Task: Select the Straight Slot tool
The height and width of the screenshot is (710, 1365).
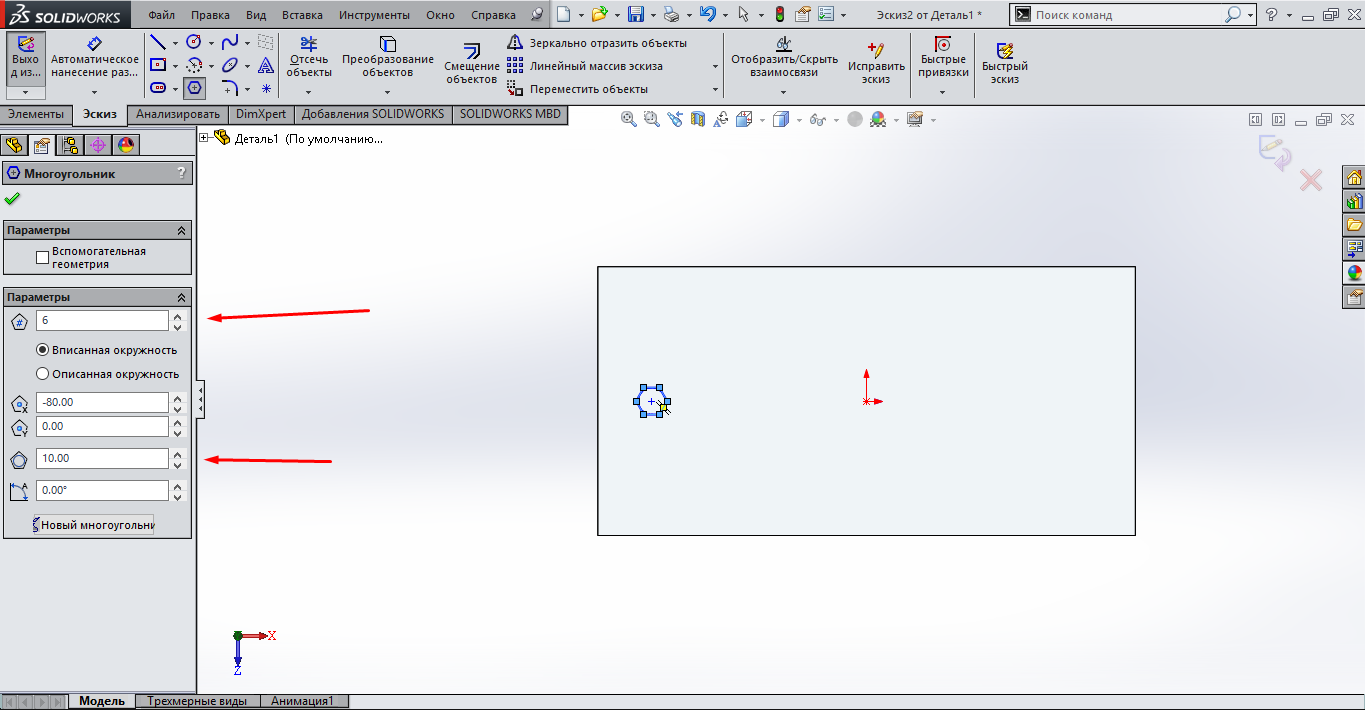Action: pos(157,88)
